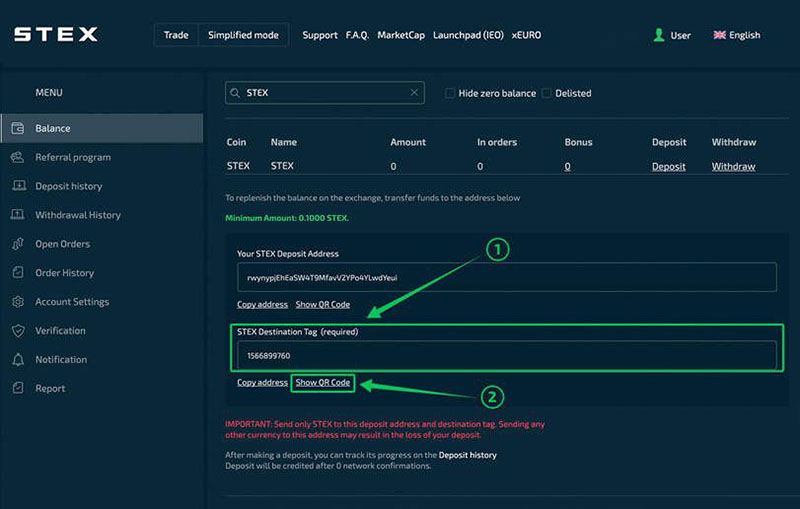Select Balance in the menu
This screenshot has width=800, height=509.
pyautogui.click(x=102, y=128)
